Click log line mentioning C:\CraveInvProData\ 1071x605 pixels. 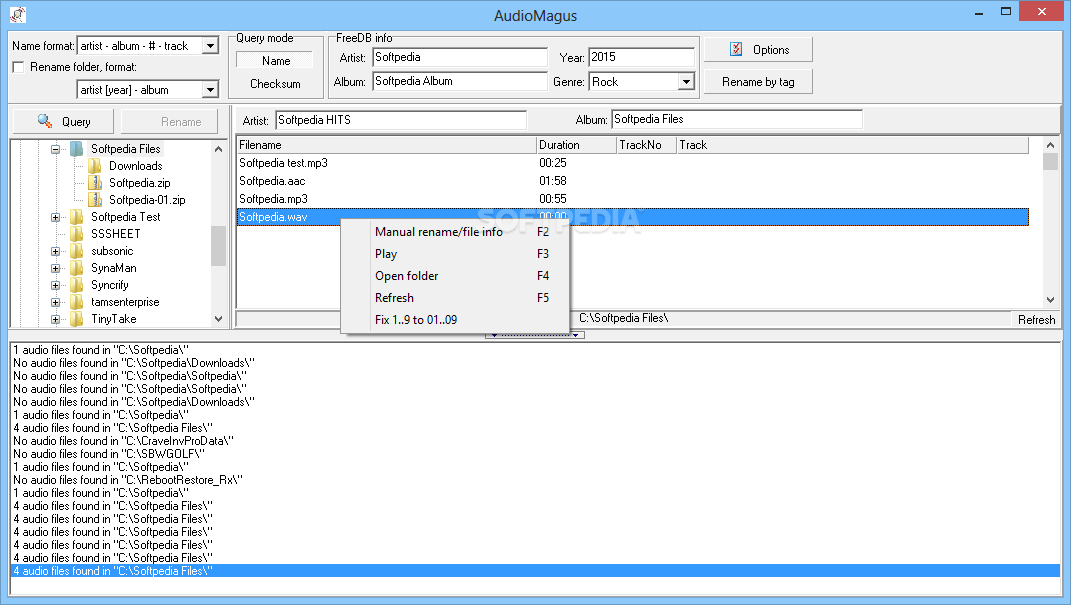pyautogui.click(x=124, y=440)
